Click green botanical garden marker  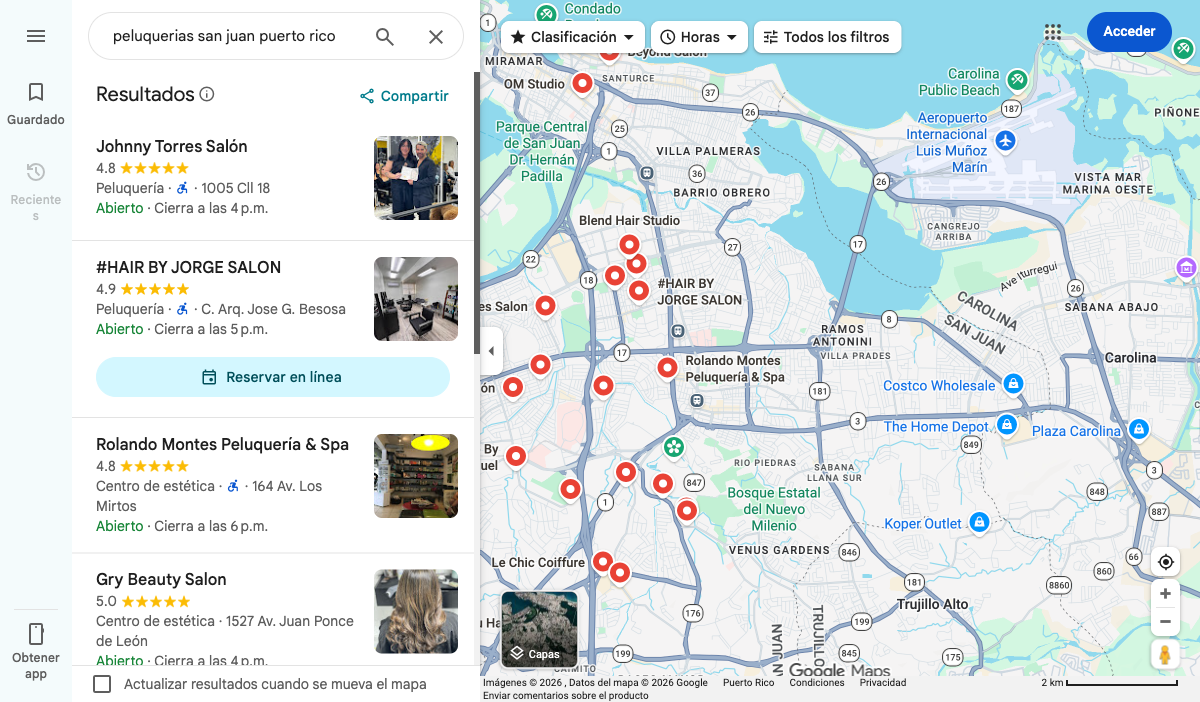click(673, 446)
